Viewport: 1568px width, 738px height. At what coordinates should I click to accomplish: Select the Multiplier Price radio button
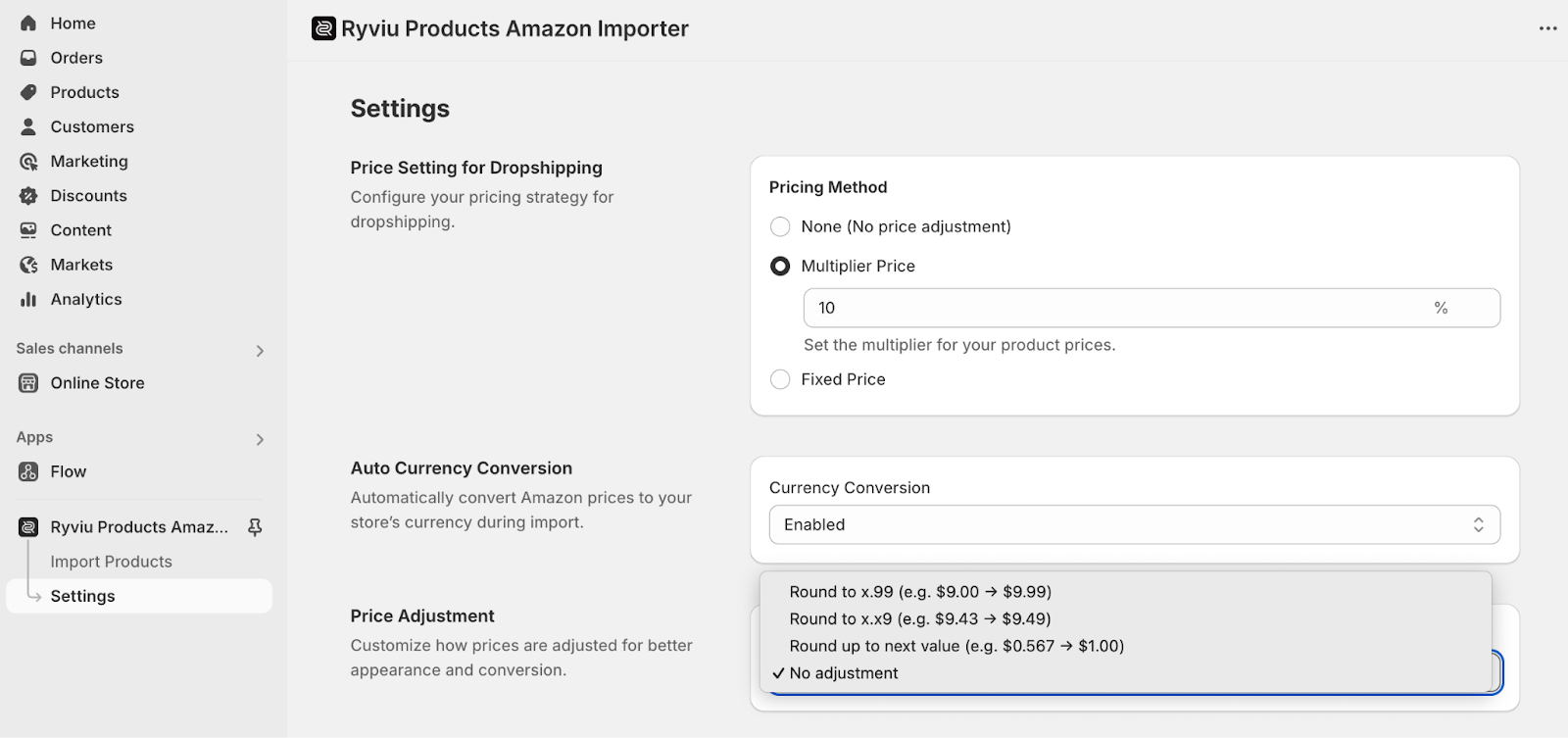[x=780, y=266]
